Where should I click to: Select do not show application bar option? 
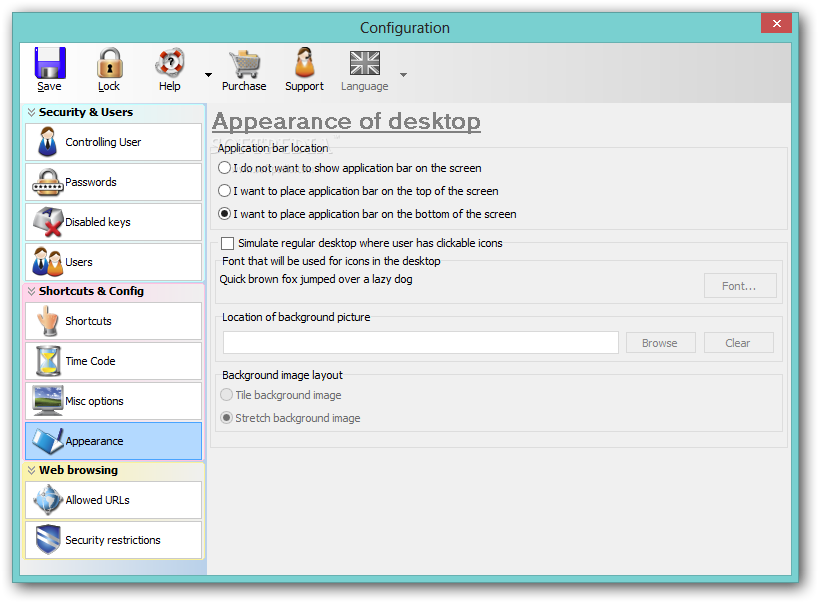[x=225, y=168]
